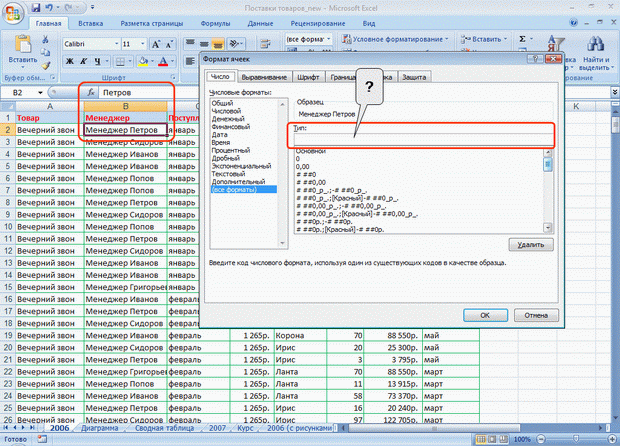Switch to Page Break Preview in the status bar
The height and width of the screenshot is (446, 620).
tap(503, 439)
